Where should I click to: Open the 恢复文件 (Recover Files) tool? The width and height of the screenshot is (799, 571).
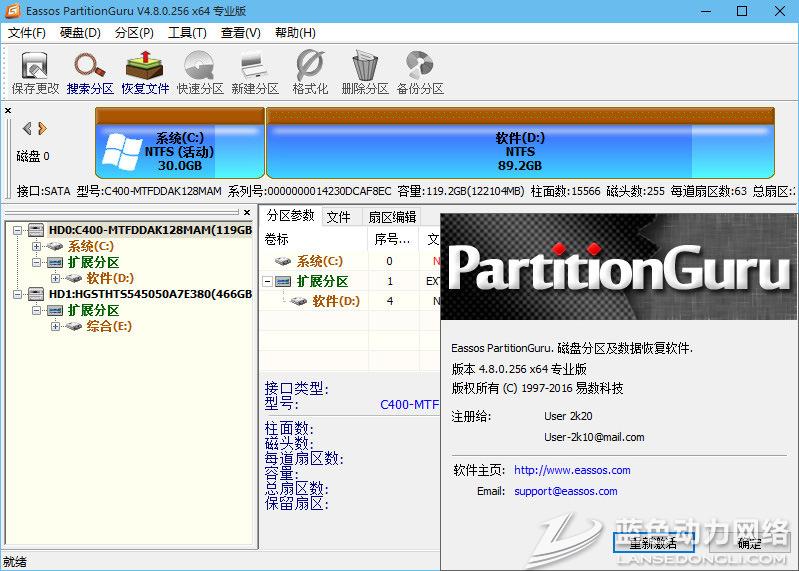[x=145, y=73]
